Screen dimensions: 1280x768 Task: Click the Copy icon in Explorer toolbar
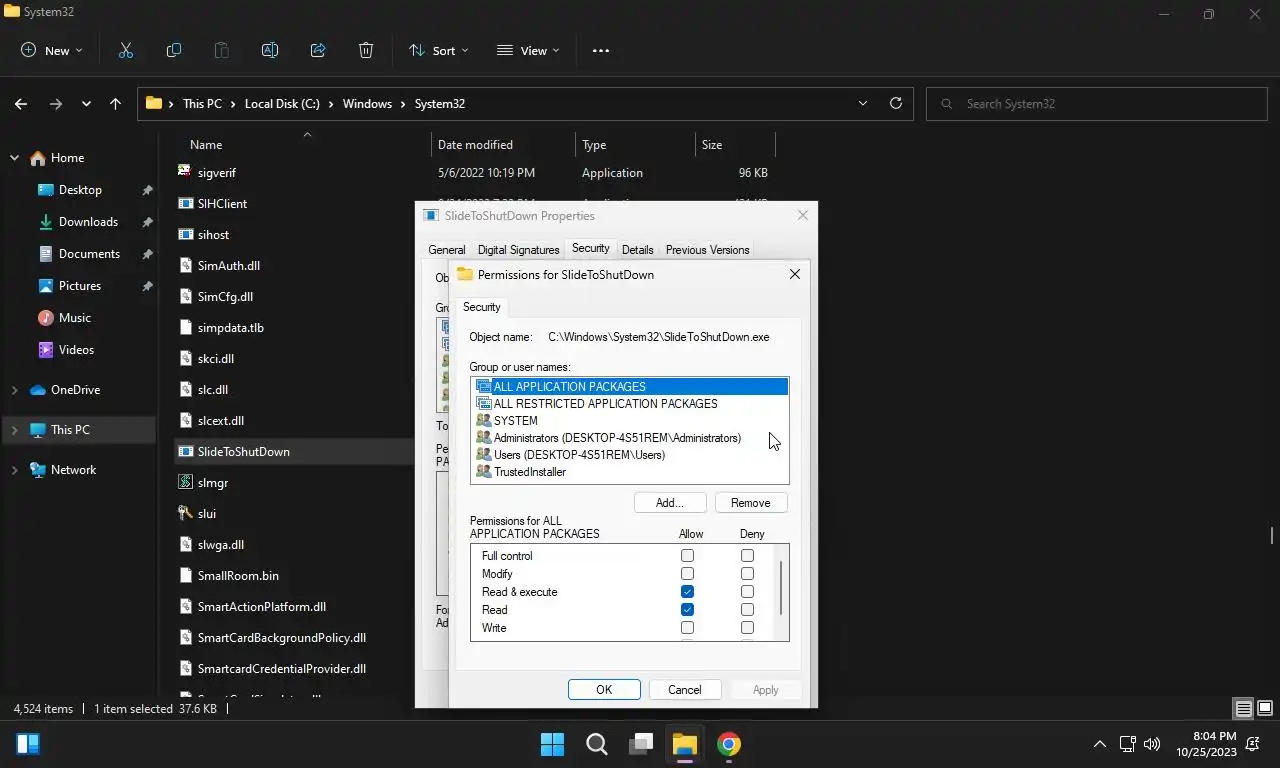174,50
